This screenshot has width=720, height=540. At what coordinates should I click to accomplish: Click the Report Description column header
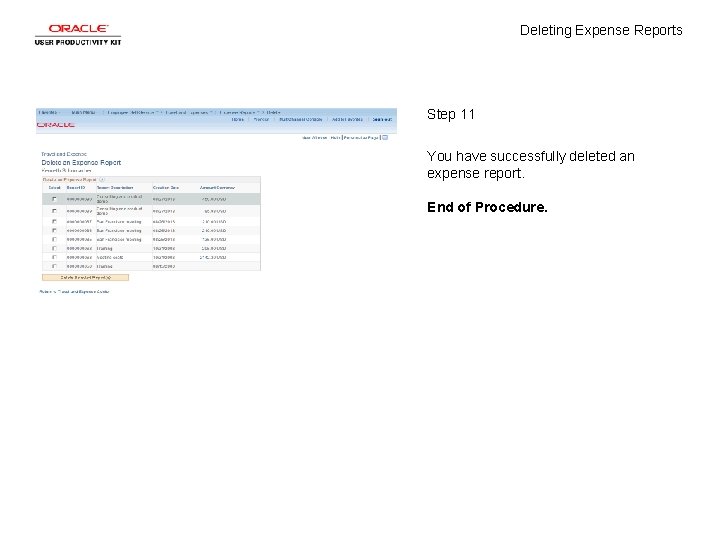[115, 188]
